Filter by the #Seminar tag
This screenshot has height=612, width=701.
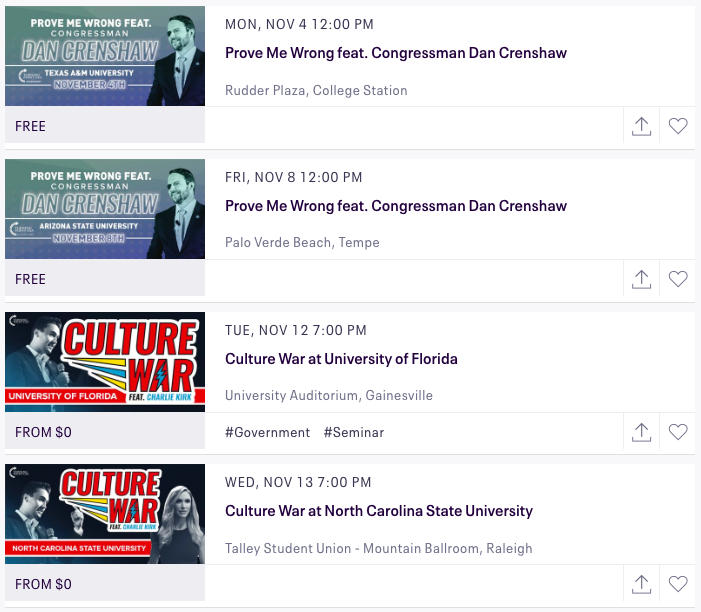click(354, 432)
